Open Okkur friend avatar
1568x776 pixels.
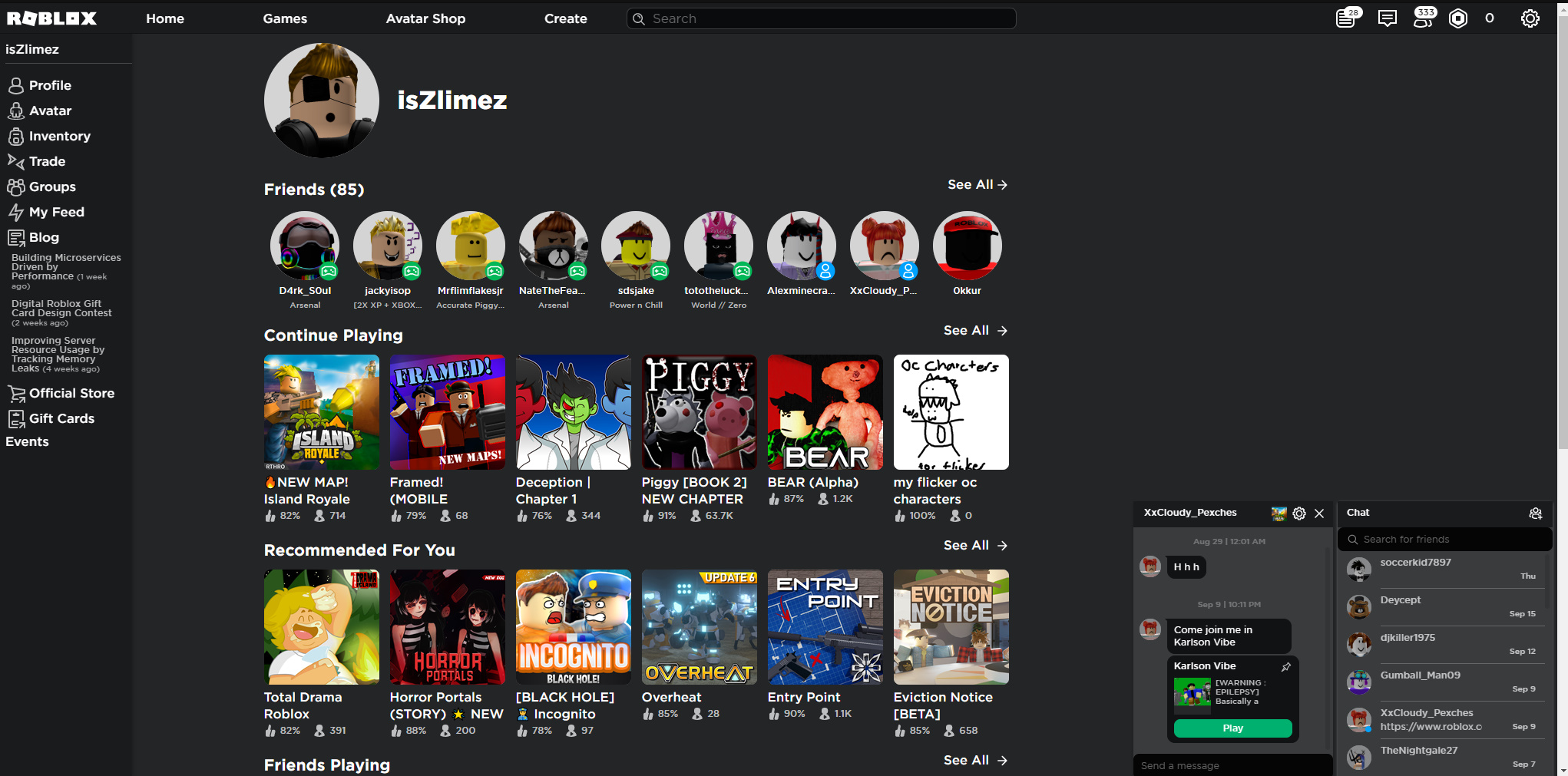(x=968, y=246)
